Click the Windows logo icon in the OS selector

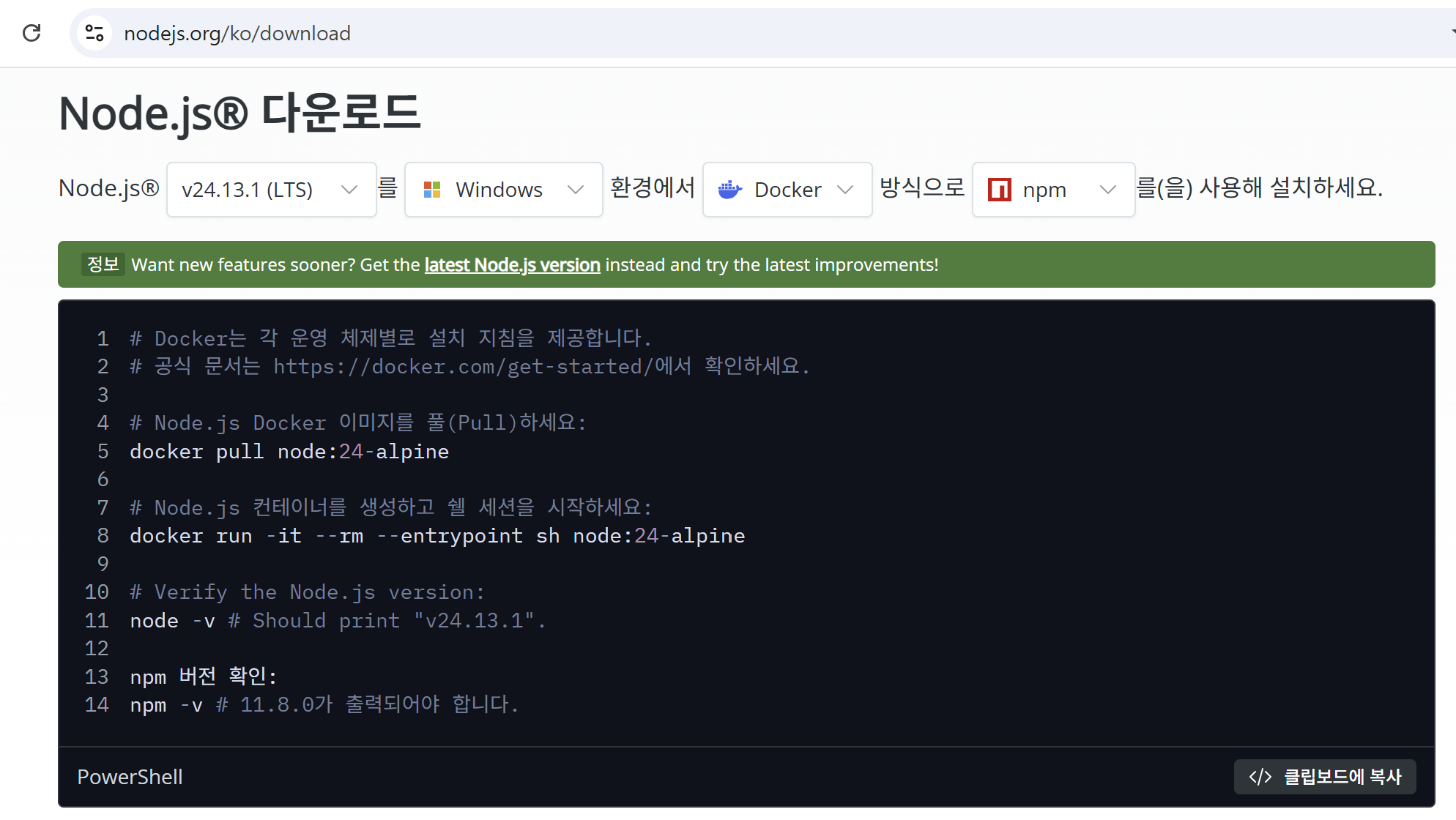432,190
